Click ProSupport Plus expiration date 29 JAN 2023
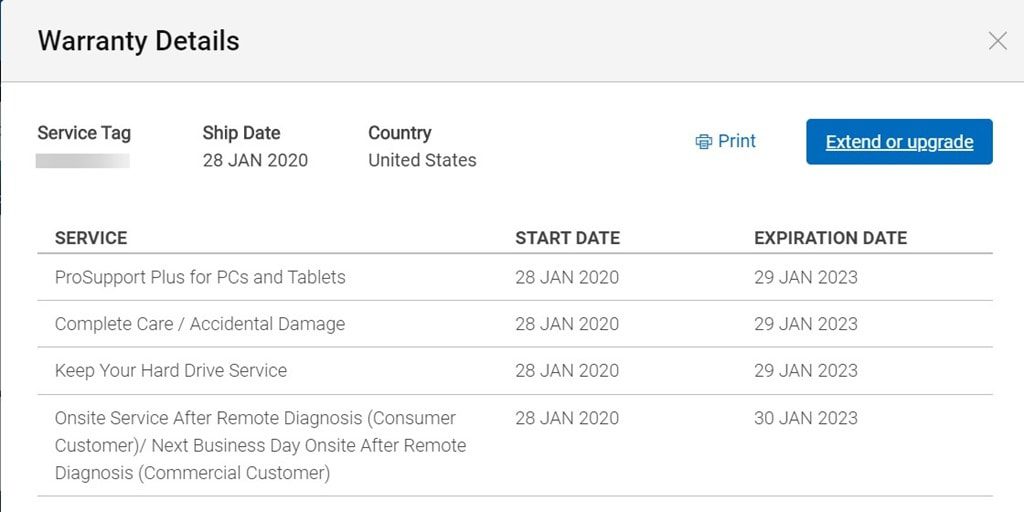1024x512 pixels. pos(805,277)
